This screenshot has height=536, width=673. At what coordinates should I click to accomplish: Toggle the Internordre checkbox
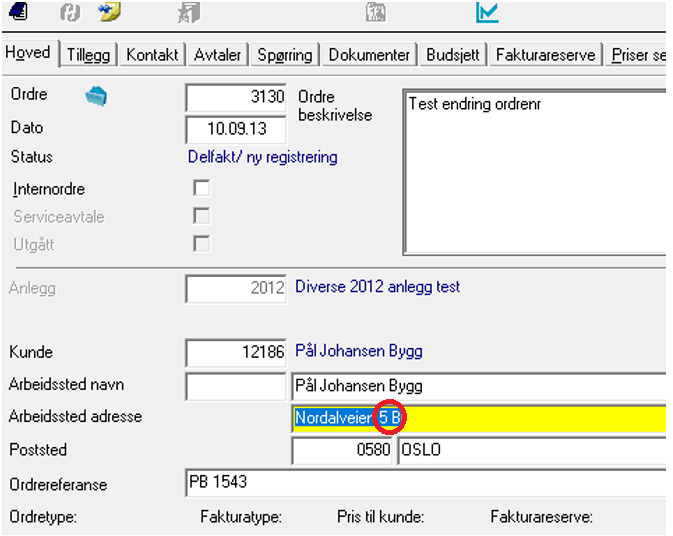point(202,188)
